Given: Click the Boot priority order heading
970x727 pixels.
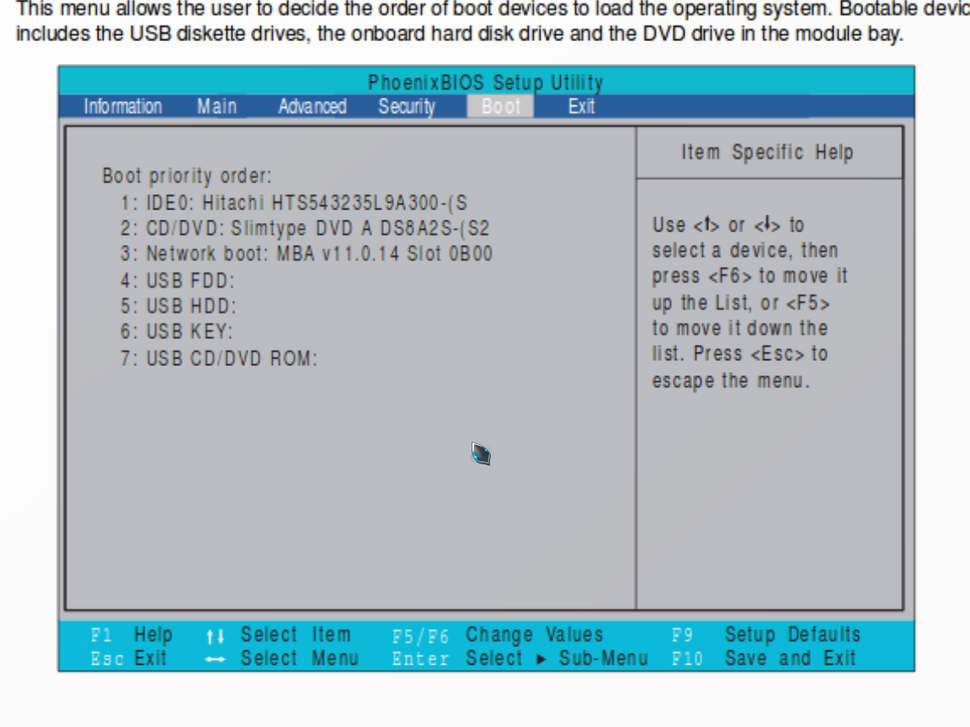Looking at the screenshot, I should (187, 176).
